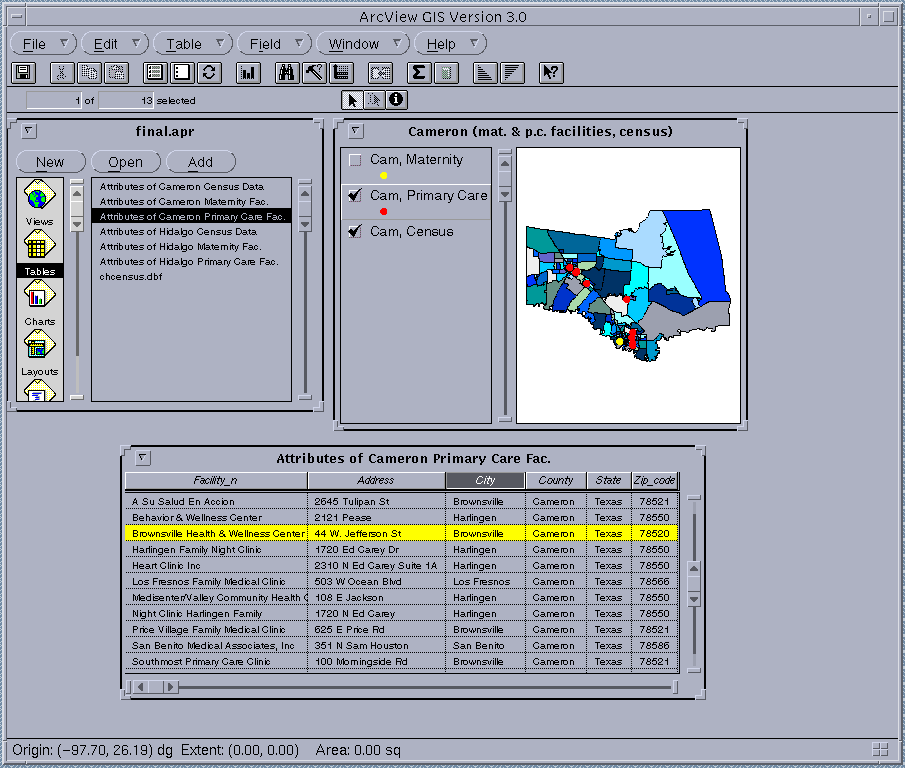Click the selected record number field
Image resolution: width=905 pixels, height=768 pixels.
point(54,100)
